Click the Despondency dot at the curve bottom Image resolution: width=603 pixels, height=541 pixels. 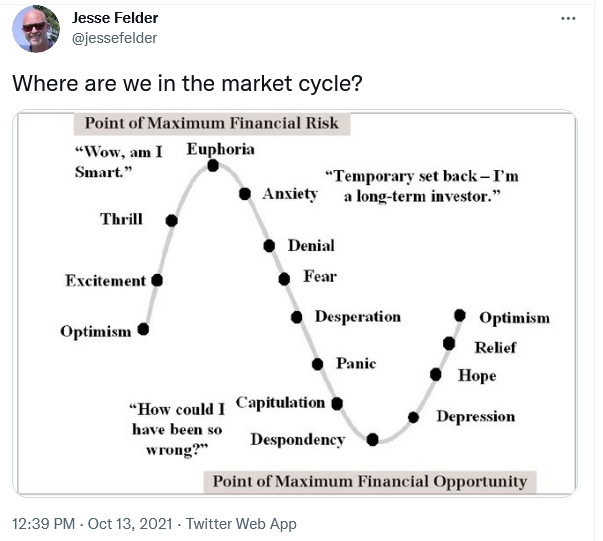(372, 439)
